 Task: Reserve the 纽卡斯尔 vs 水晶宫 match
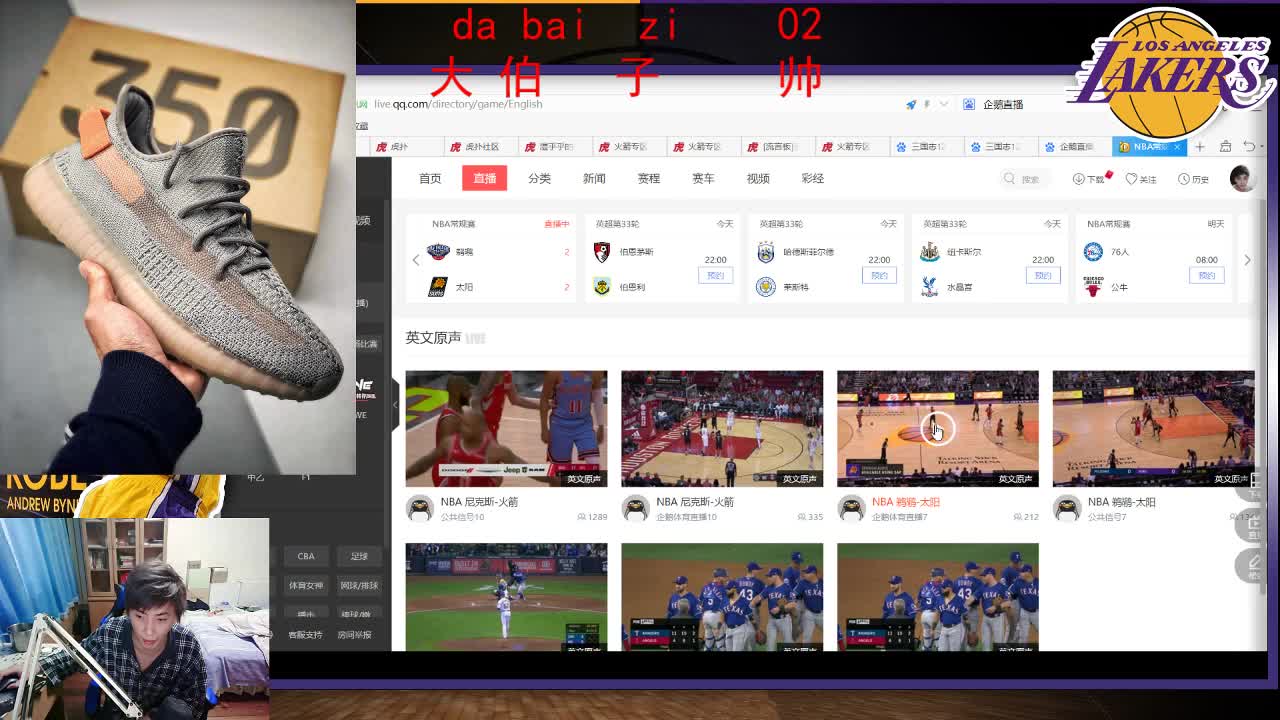pos(1043,275)
